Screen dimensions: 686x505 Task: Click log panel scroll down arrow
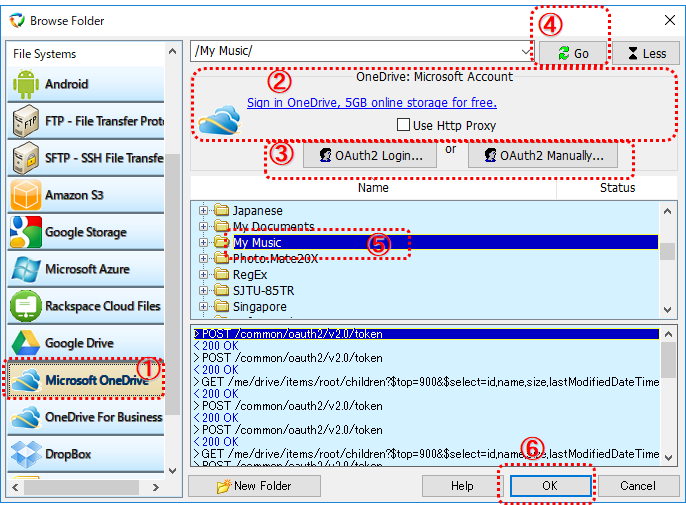(x=668, y=458)
